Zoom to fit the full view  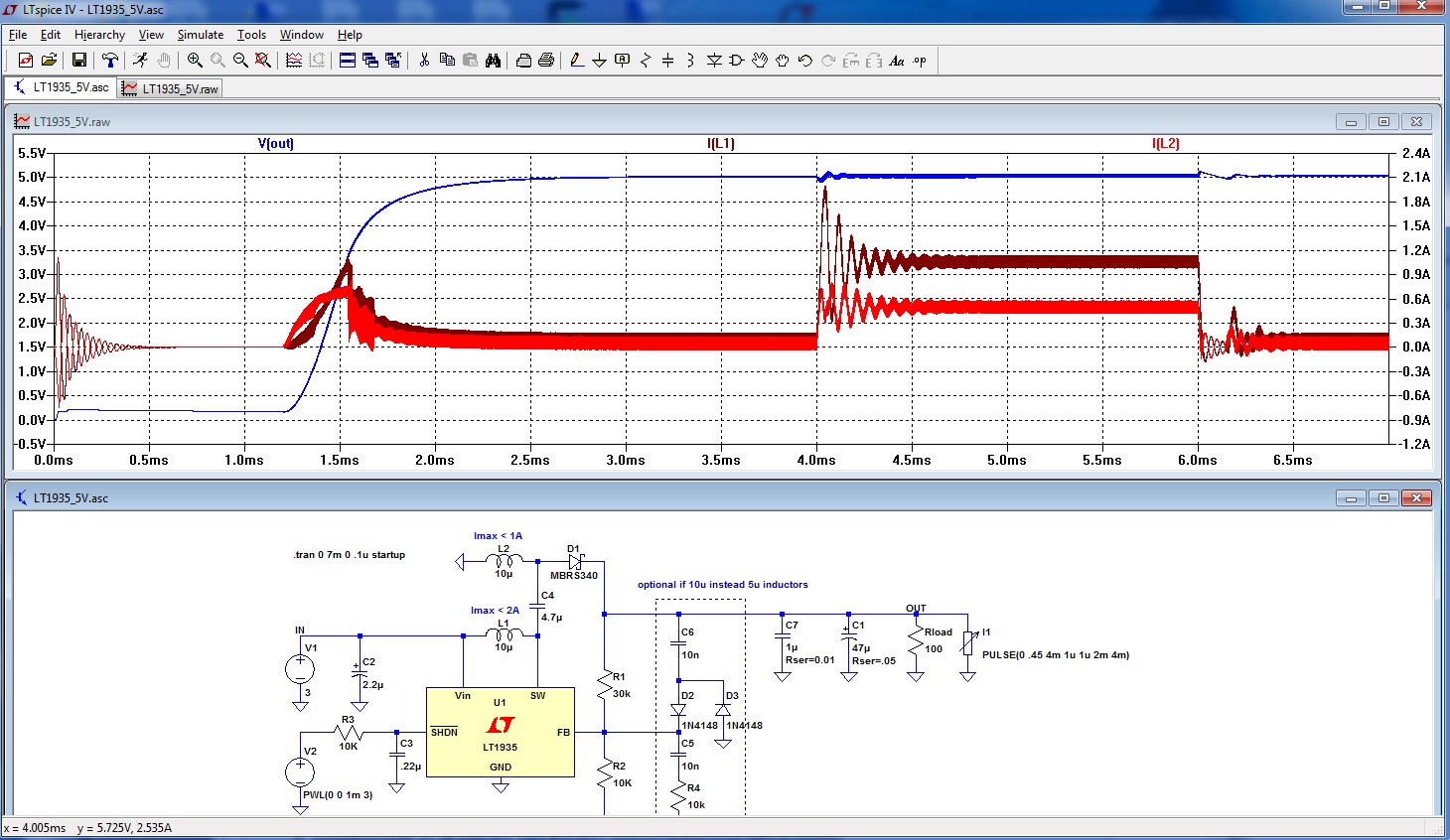(x=261, y=60)
